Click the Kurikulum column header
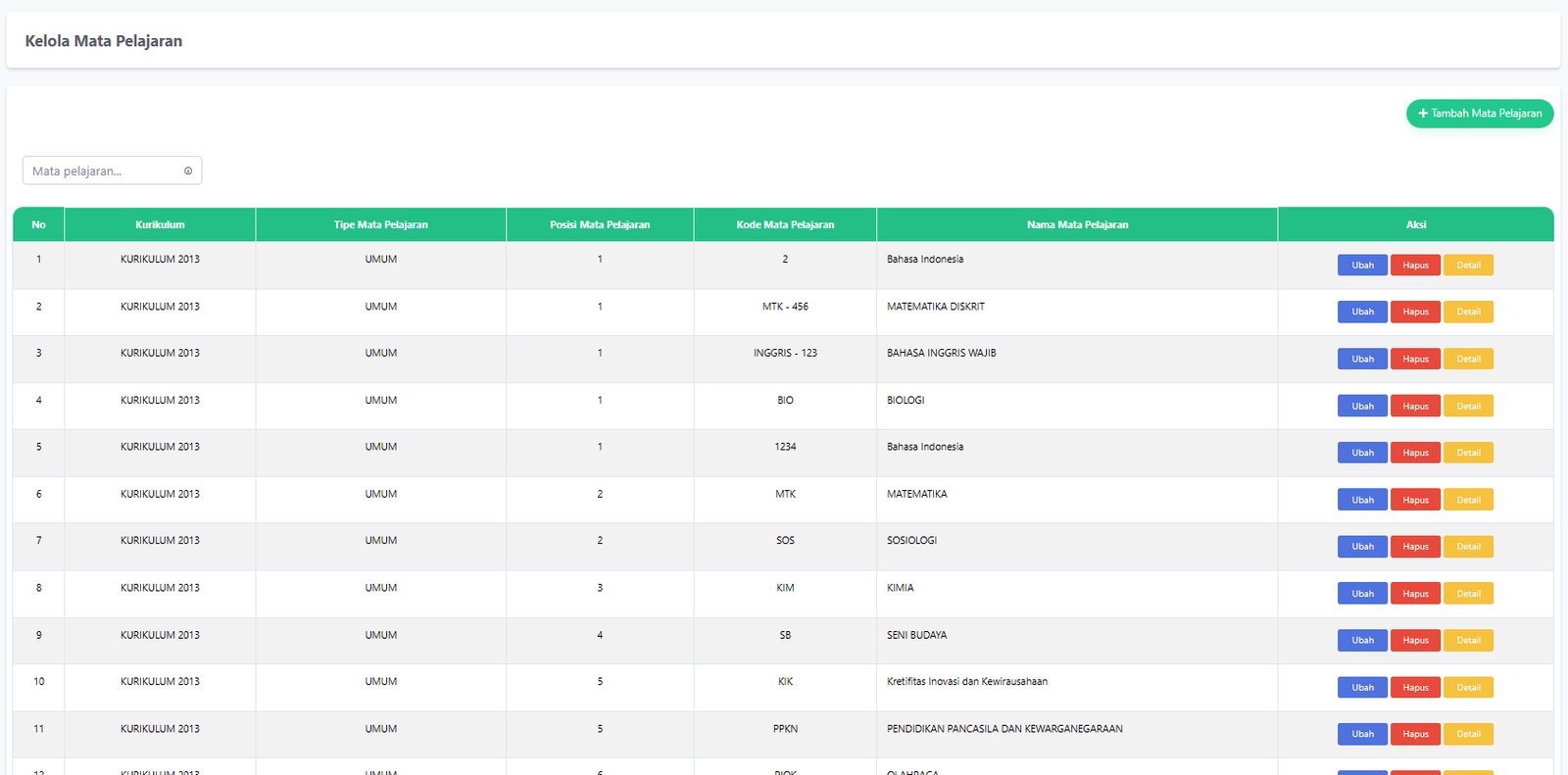The height and width of the screenshot is (775, 1568). (x=160, y=224)
